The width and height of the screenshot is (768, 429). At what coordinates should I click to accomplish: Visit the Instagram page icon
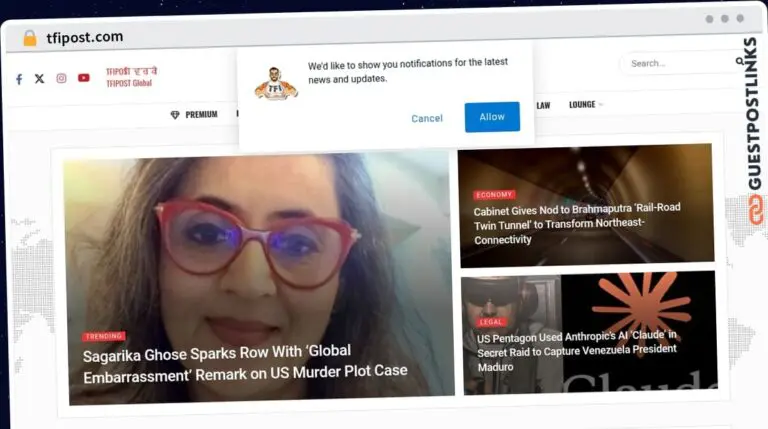pos(61,79)
